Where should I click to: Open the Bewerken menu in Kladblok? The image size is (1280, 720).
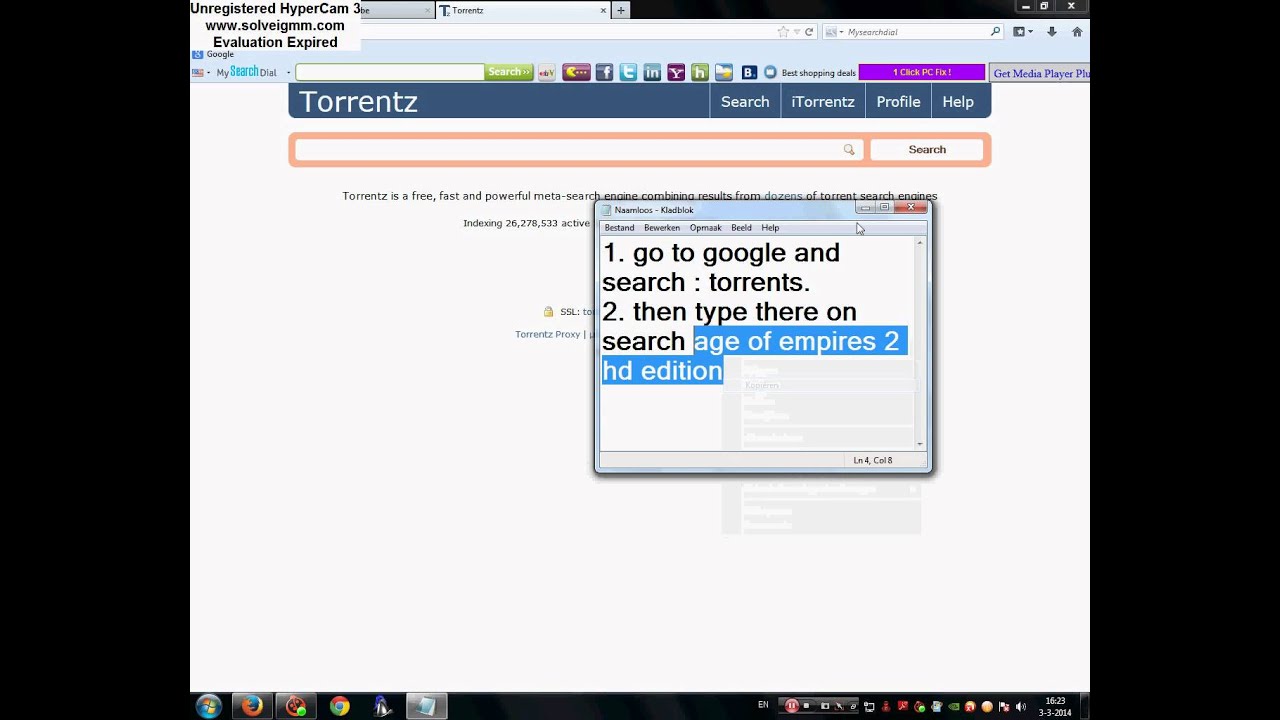[x=662, y=227]
